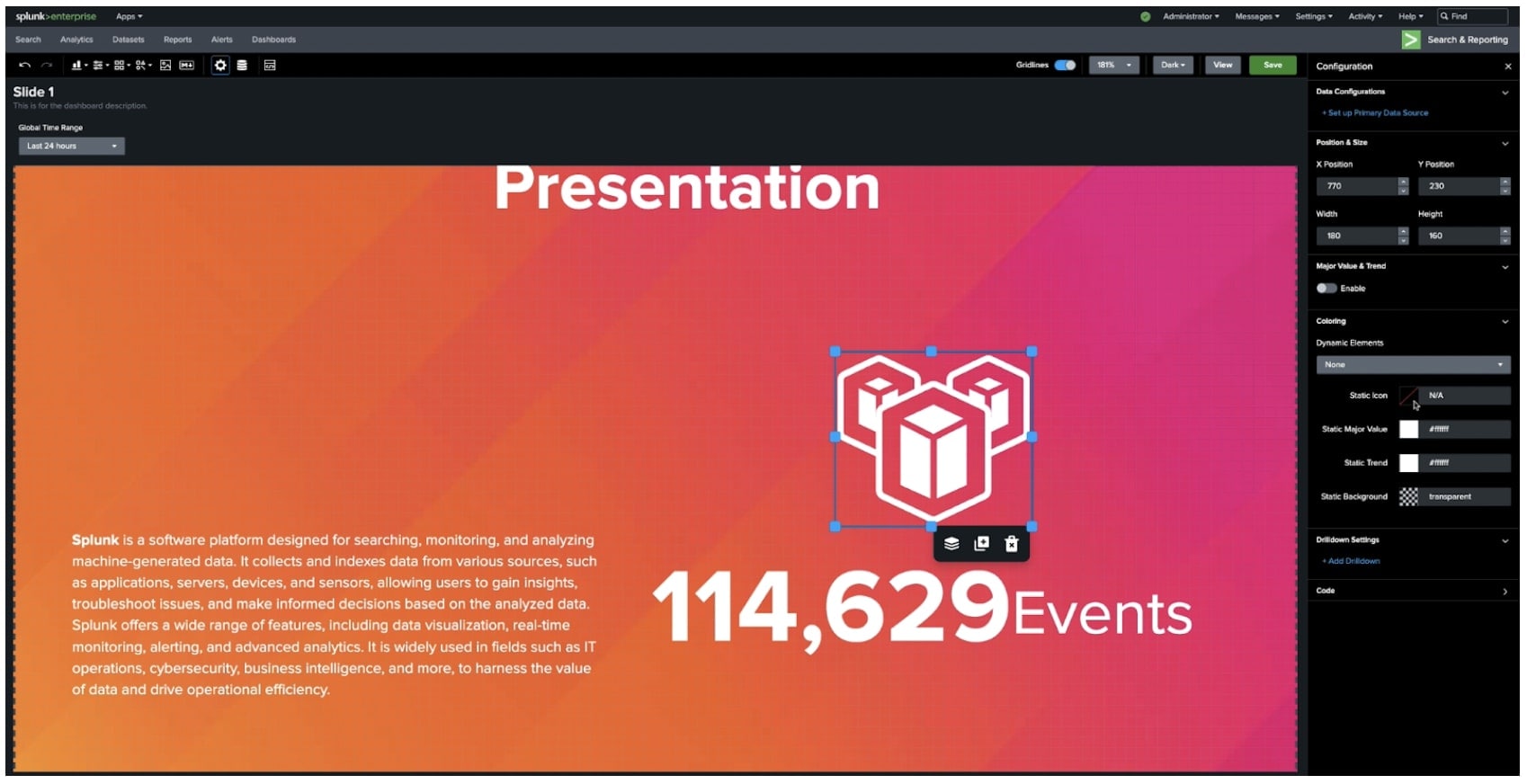Click the Add Drilldown link

click(1351, 561)
